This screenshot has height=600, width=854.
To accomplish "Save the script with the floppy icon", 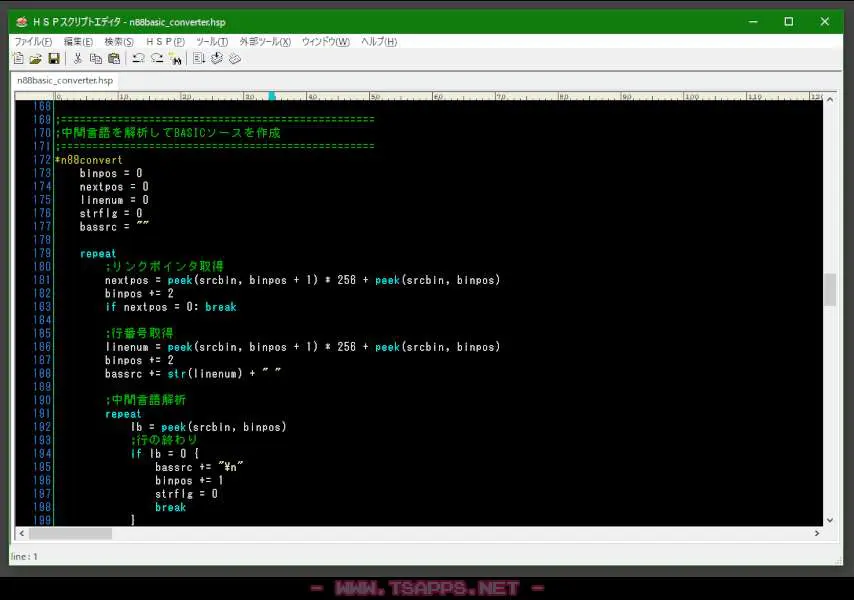I will point(54,59).
